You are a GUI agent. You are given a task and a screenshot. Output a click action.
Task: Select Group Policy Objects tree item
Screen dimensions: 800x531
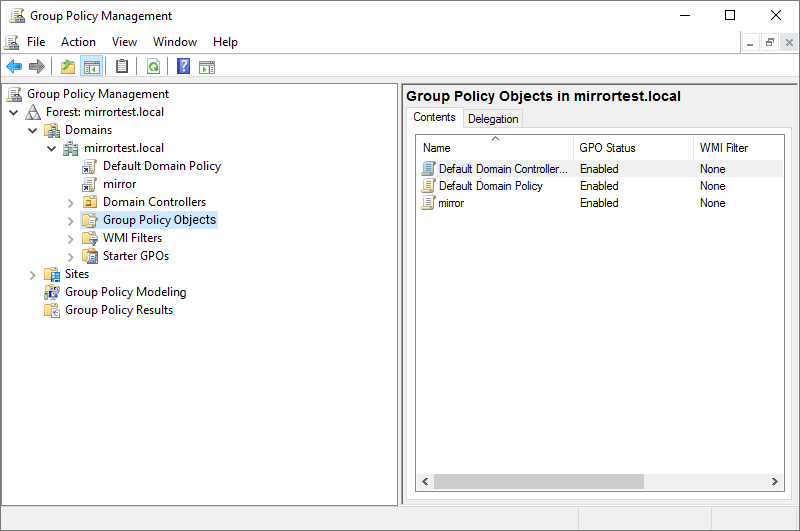(159, 220)
